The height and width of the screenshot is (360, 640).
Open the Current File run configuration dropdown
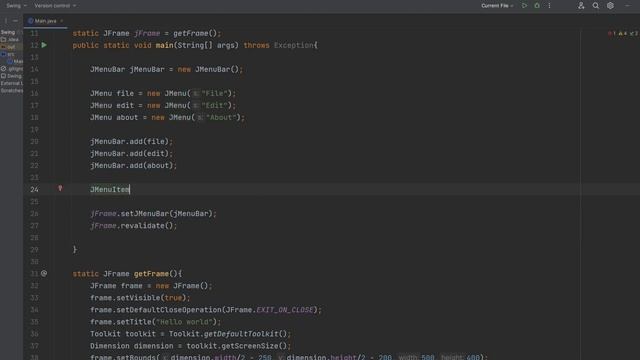(497, 6)
